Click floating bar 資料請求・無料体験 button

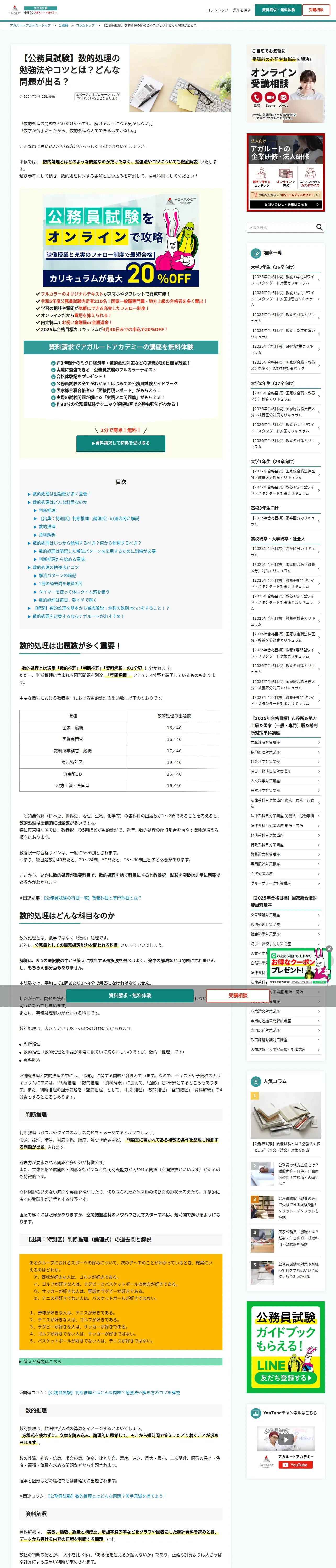point(130,995)
